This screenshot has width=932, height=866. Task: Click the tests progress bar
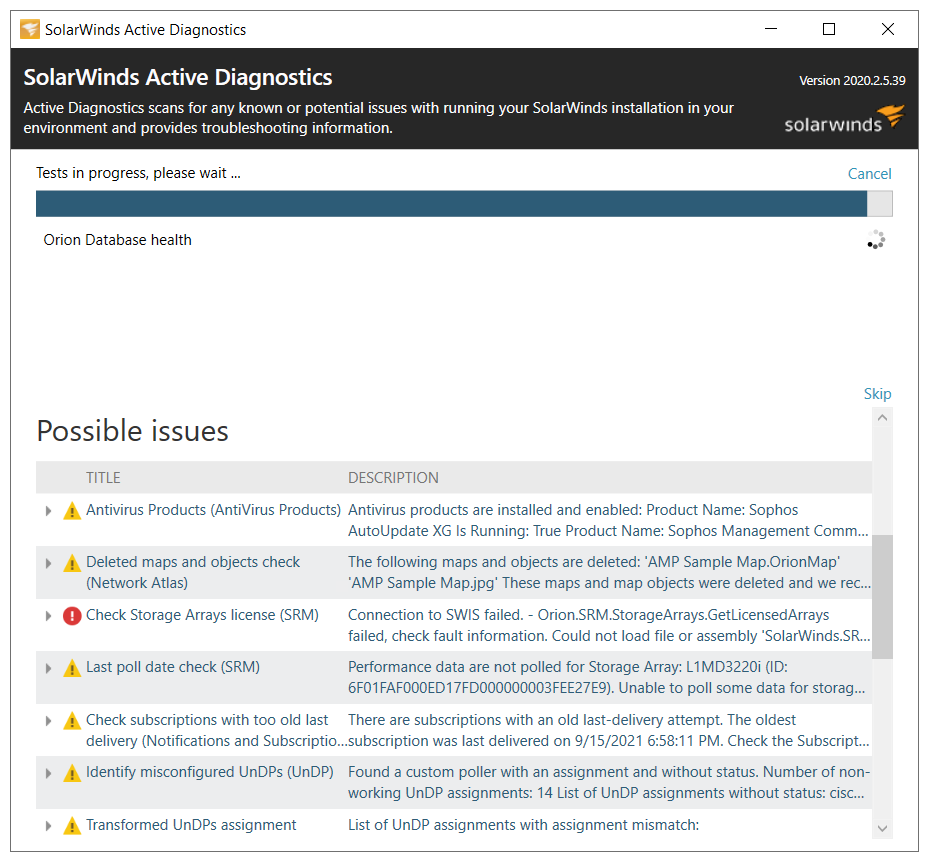(x=464, y=204)
